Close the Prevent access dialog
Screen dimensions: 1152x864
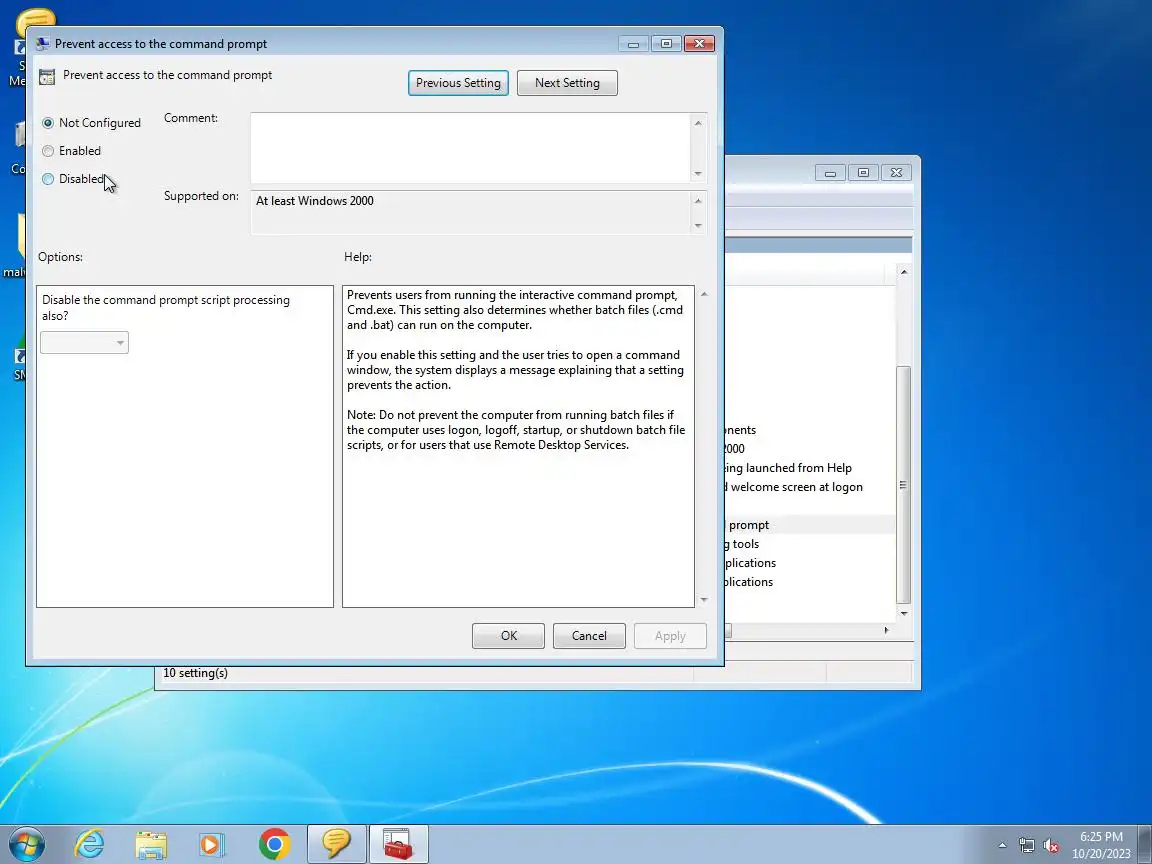(699, 43)
